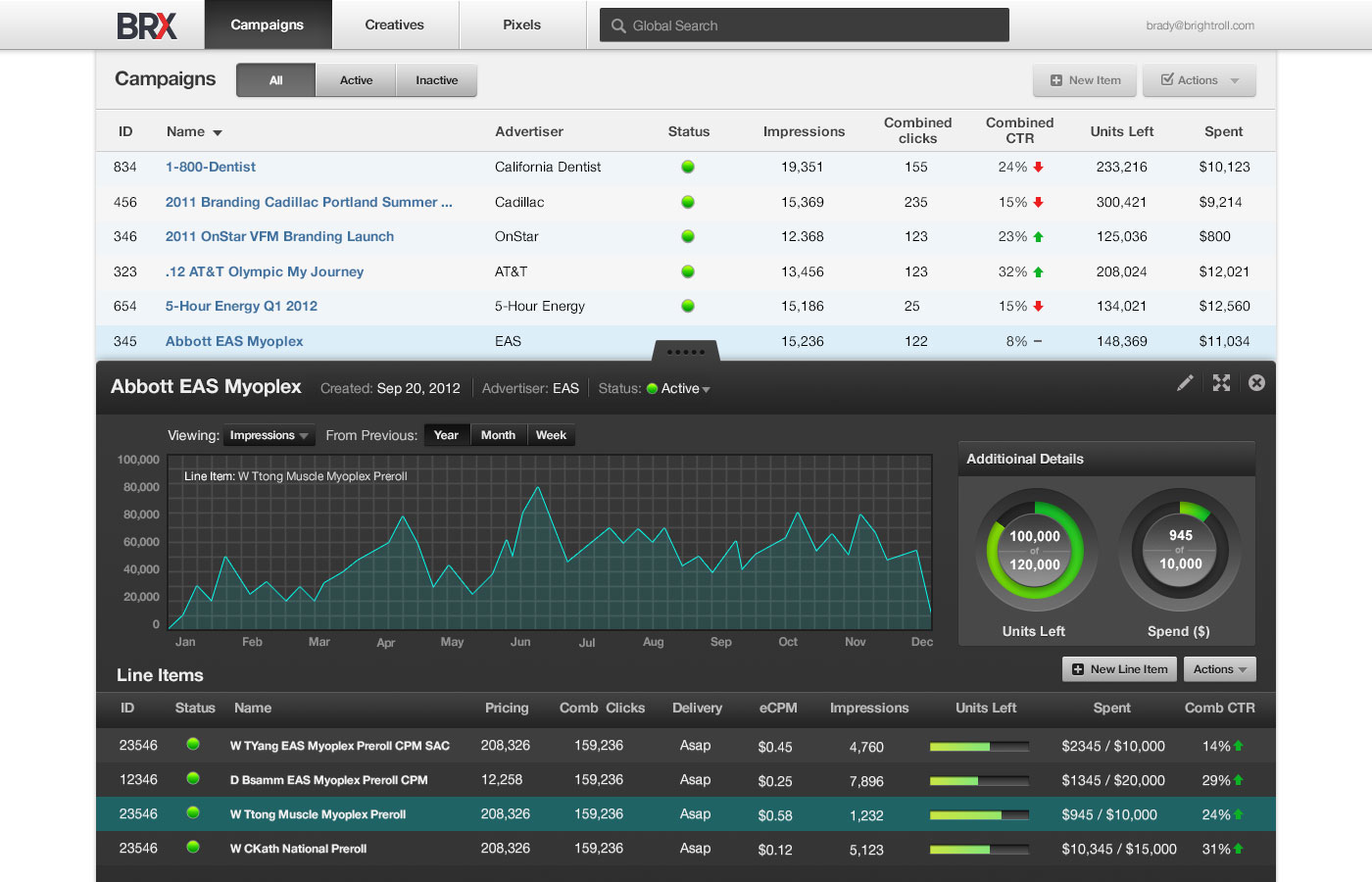Click status dot of W TYang line item
The height and width of the screenshot is (882, 1372).
[193, 745]
